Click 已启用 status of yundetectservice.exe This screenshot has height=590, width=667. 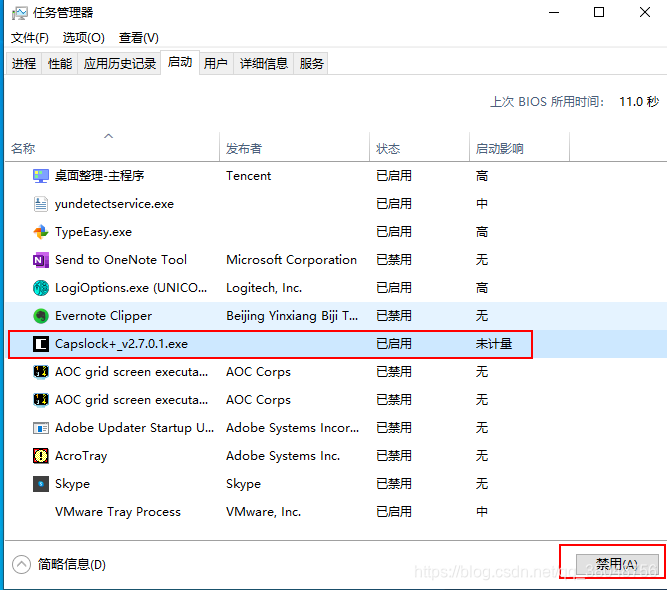click(394, 204)
